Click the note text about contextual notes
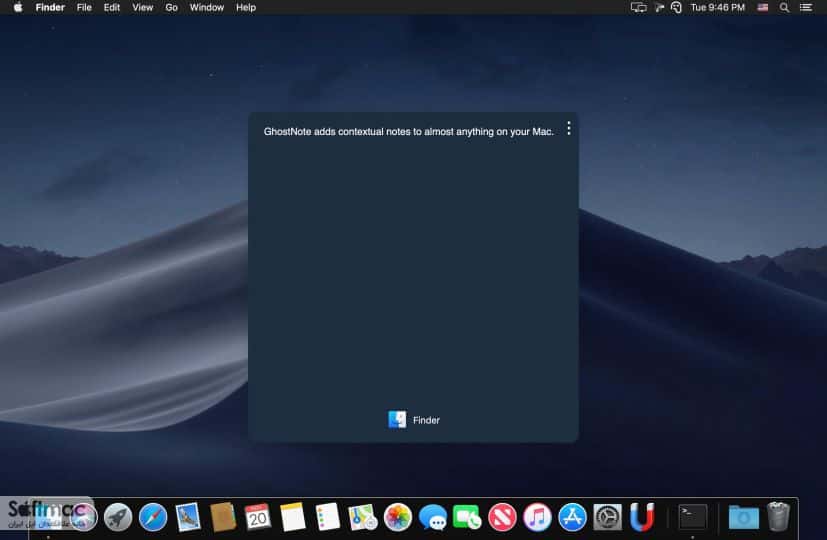Screen dimensions: 827x540 (x=408, y=132)
